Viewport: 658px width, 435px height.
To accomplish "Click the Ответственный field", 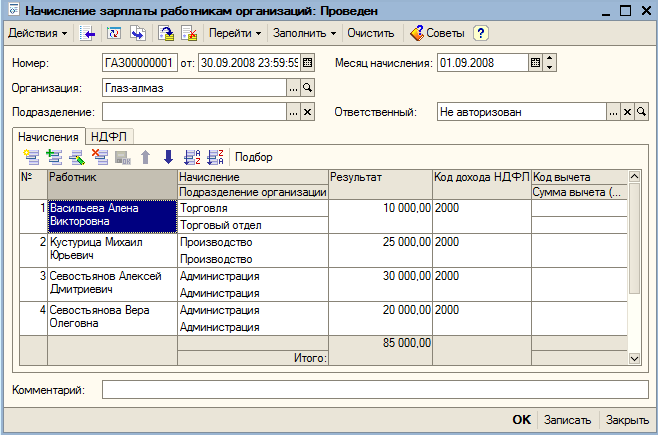I will tap(522, 112).
